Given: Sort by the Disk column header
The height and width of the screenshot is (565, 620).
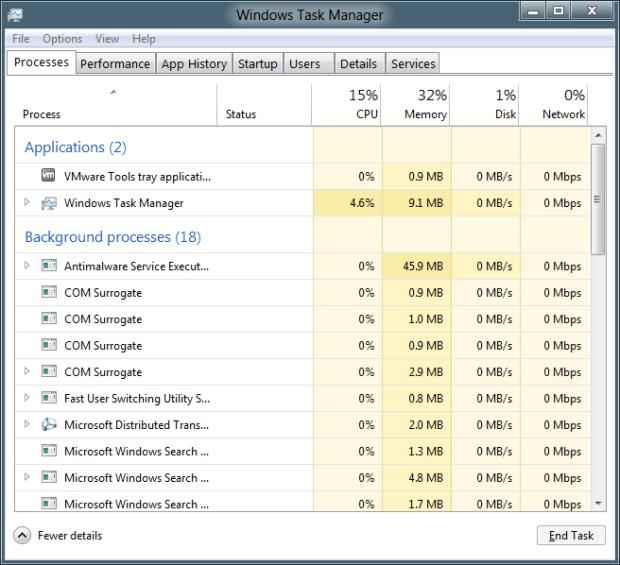Looking at the screenshot, I should tap(484, 105).
